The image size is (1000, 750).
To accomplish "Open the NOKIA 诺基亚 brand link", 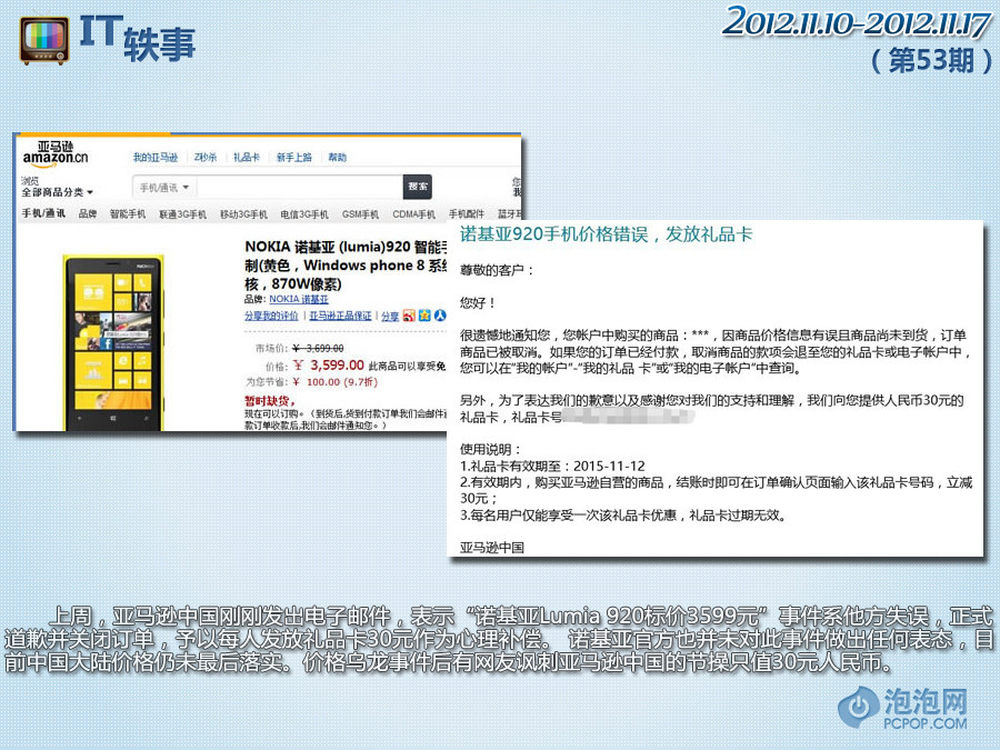I will click(x=298, y=299).
